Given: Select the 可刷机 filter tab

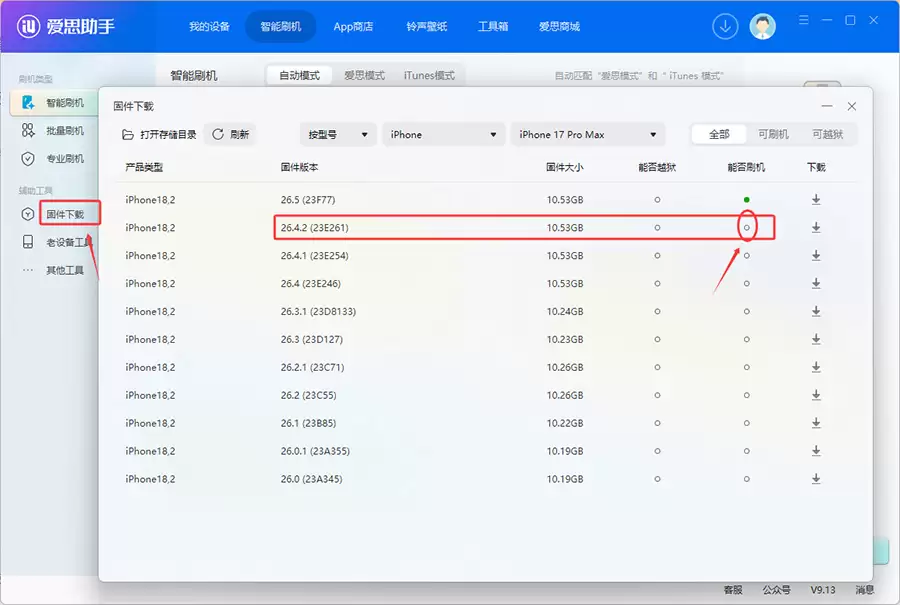Looking at the screenshot, I should pos(773,134).
